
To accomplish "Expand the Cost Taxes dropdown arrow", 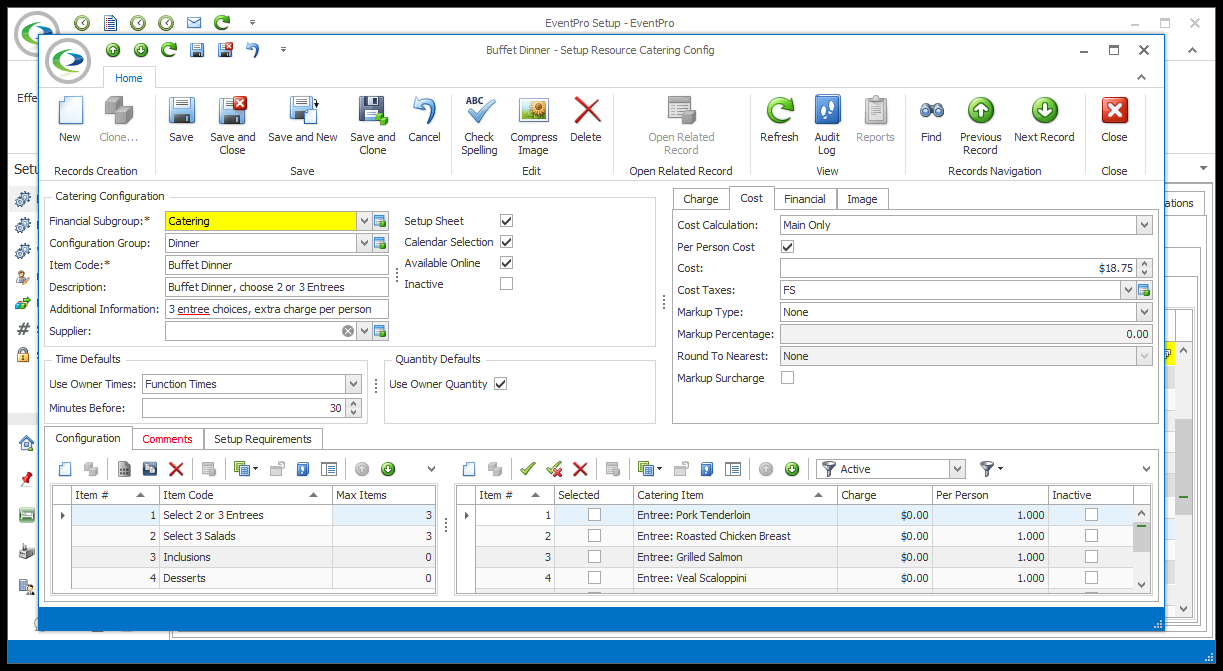I will coord(1128,290).
